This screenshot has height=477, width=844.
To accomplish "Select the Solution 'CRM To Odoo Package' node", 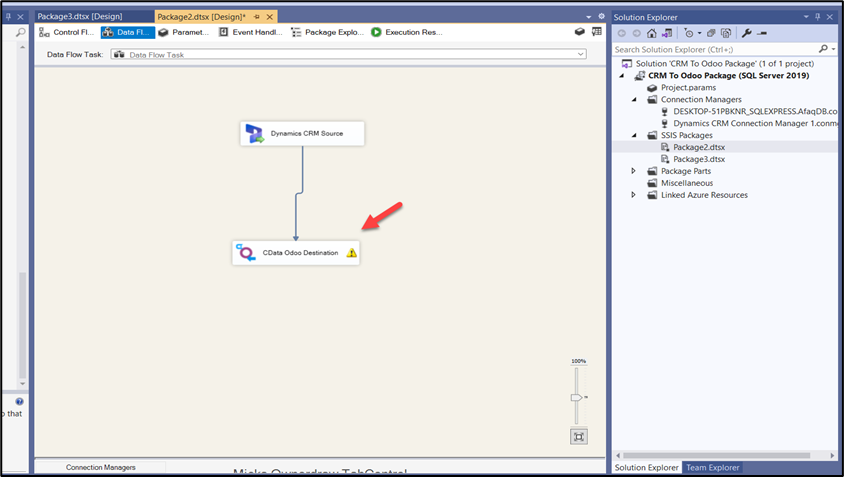I will point(725,64).
